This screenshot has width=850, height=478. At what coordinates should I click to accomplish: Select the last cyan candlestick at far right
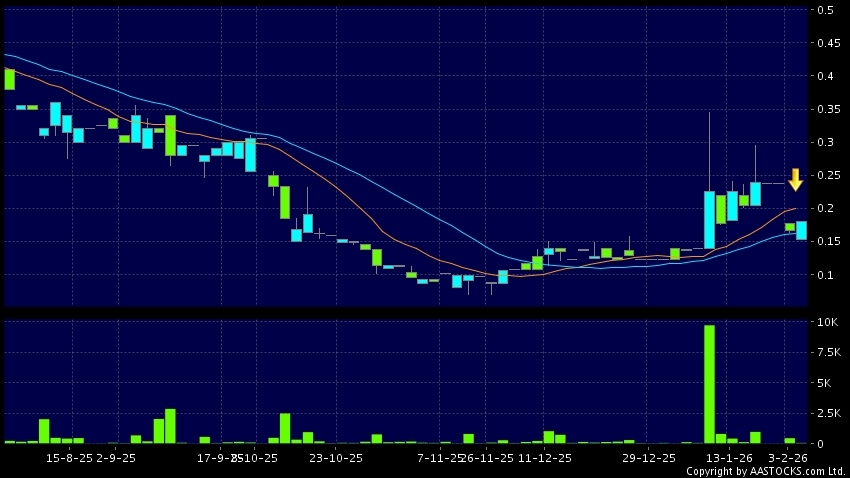(801, 230)
